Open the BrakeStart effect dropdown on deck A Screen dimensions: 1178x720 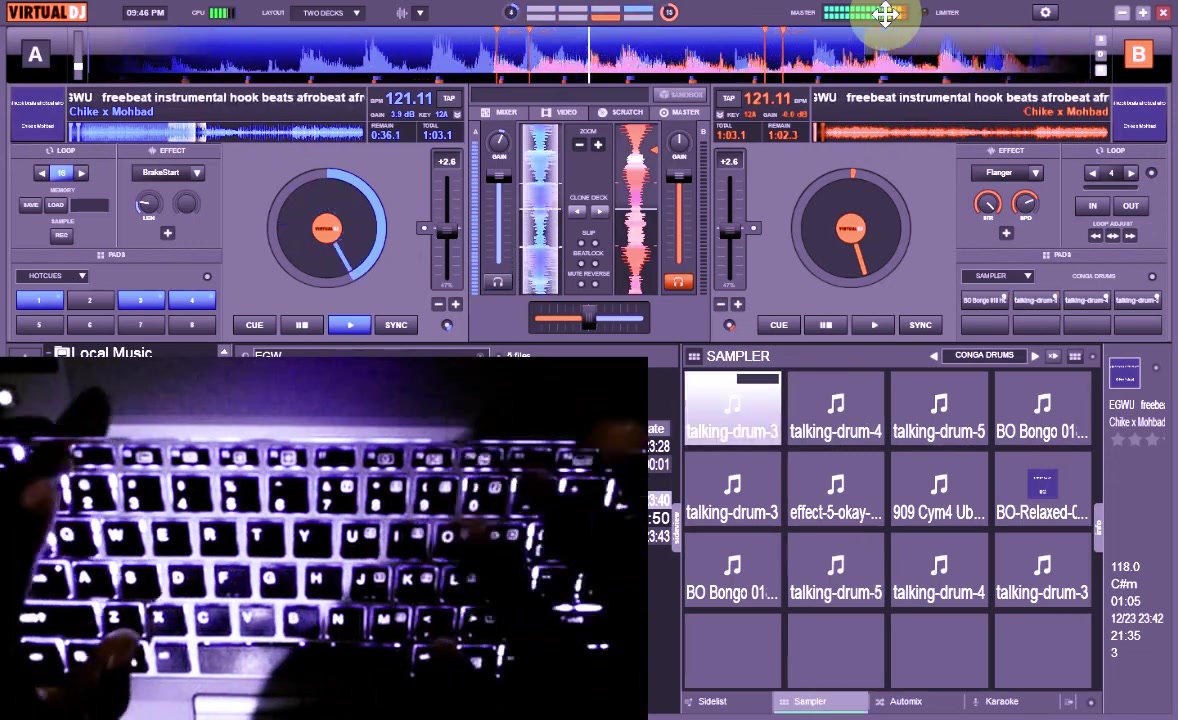tap(168, 172)
